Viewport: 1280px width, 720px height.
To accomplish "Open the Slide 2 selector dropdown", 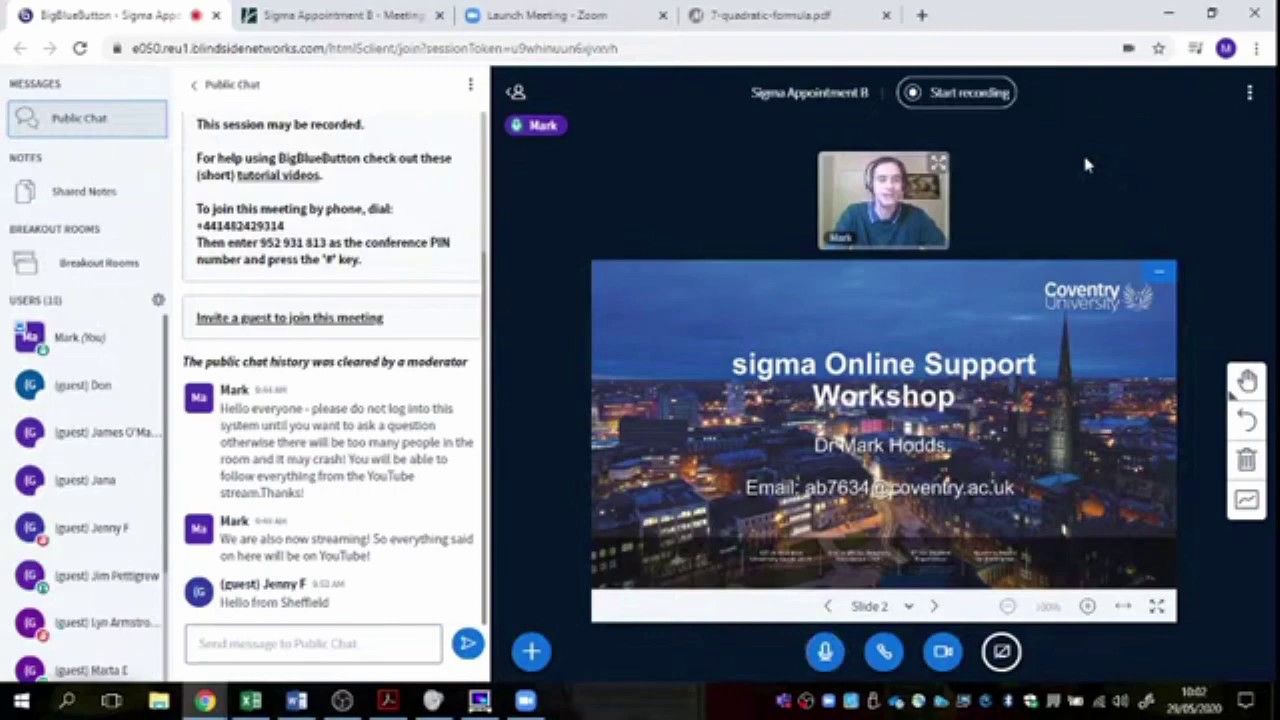I will [x=881, y=606].
